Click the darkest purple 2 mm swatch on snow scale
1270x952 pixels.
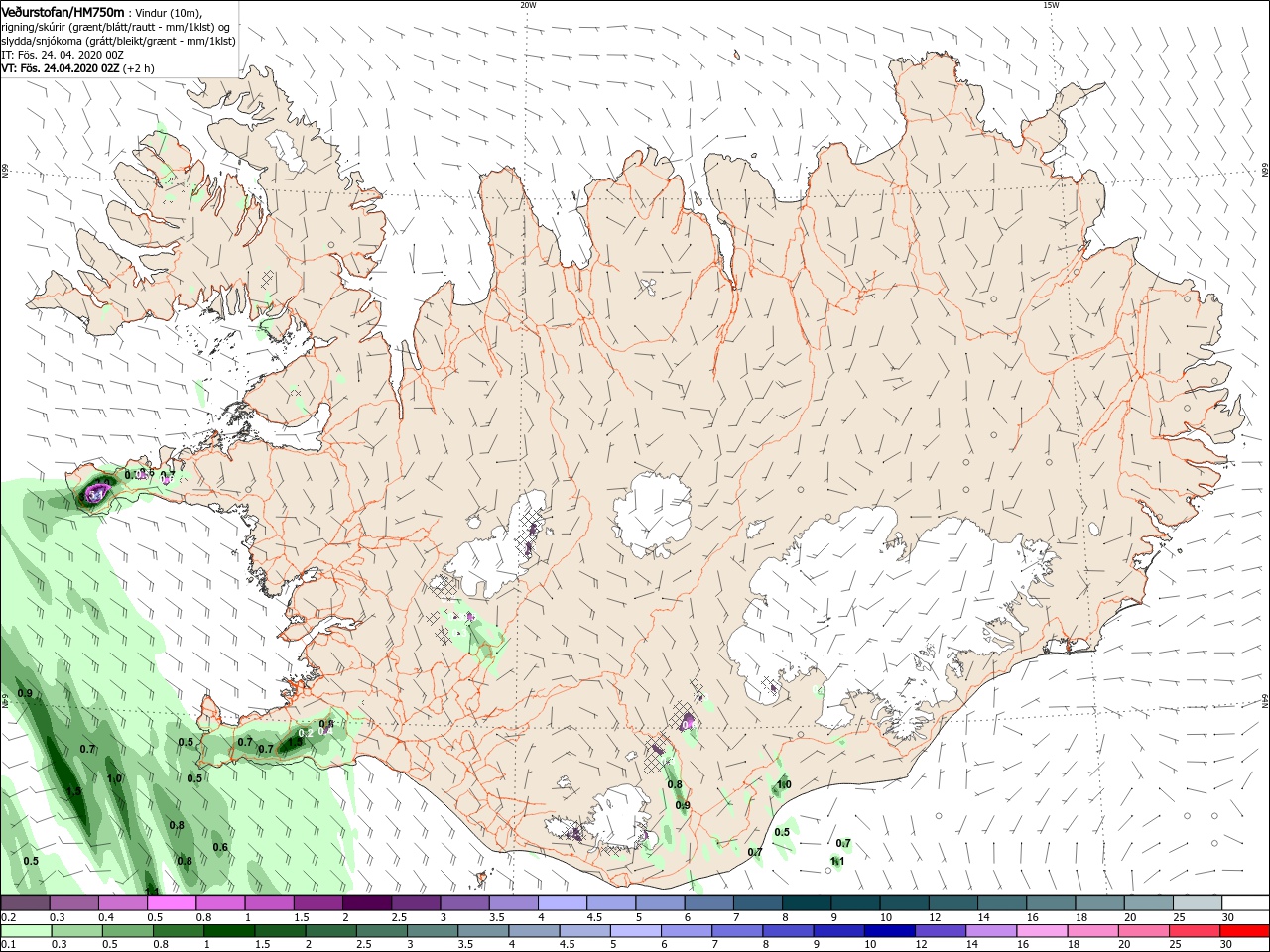click(367, 903)
